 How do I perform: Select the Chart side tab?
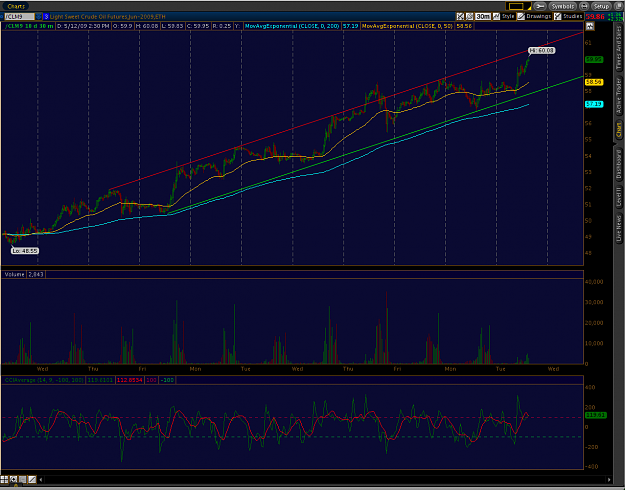(619, 130)
